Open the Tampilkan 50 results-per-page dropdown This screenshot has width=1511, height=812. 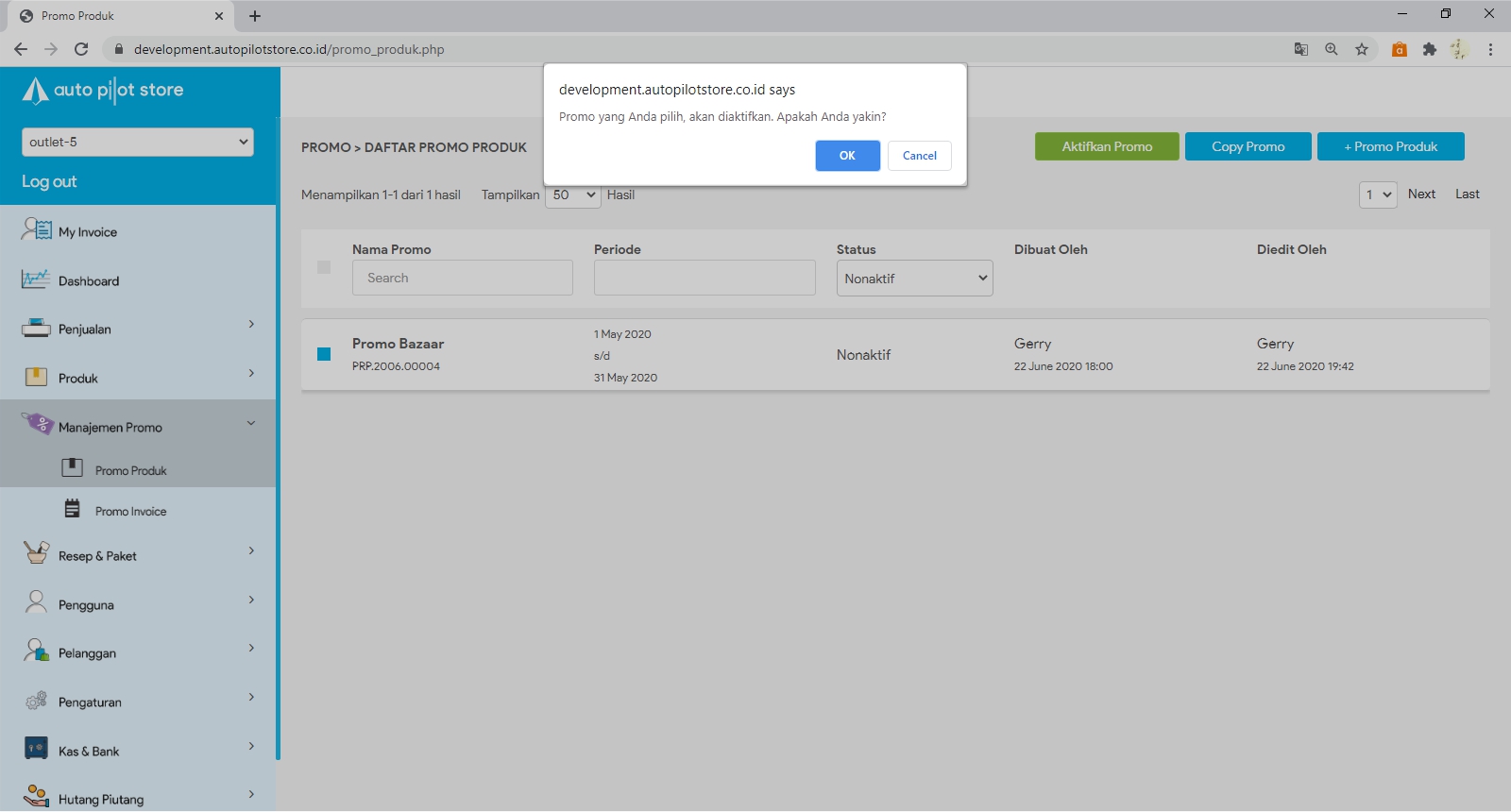click(x=572, y=195)
